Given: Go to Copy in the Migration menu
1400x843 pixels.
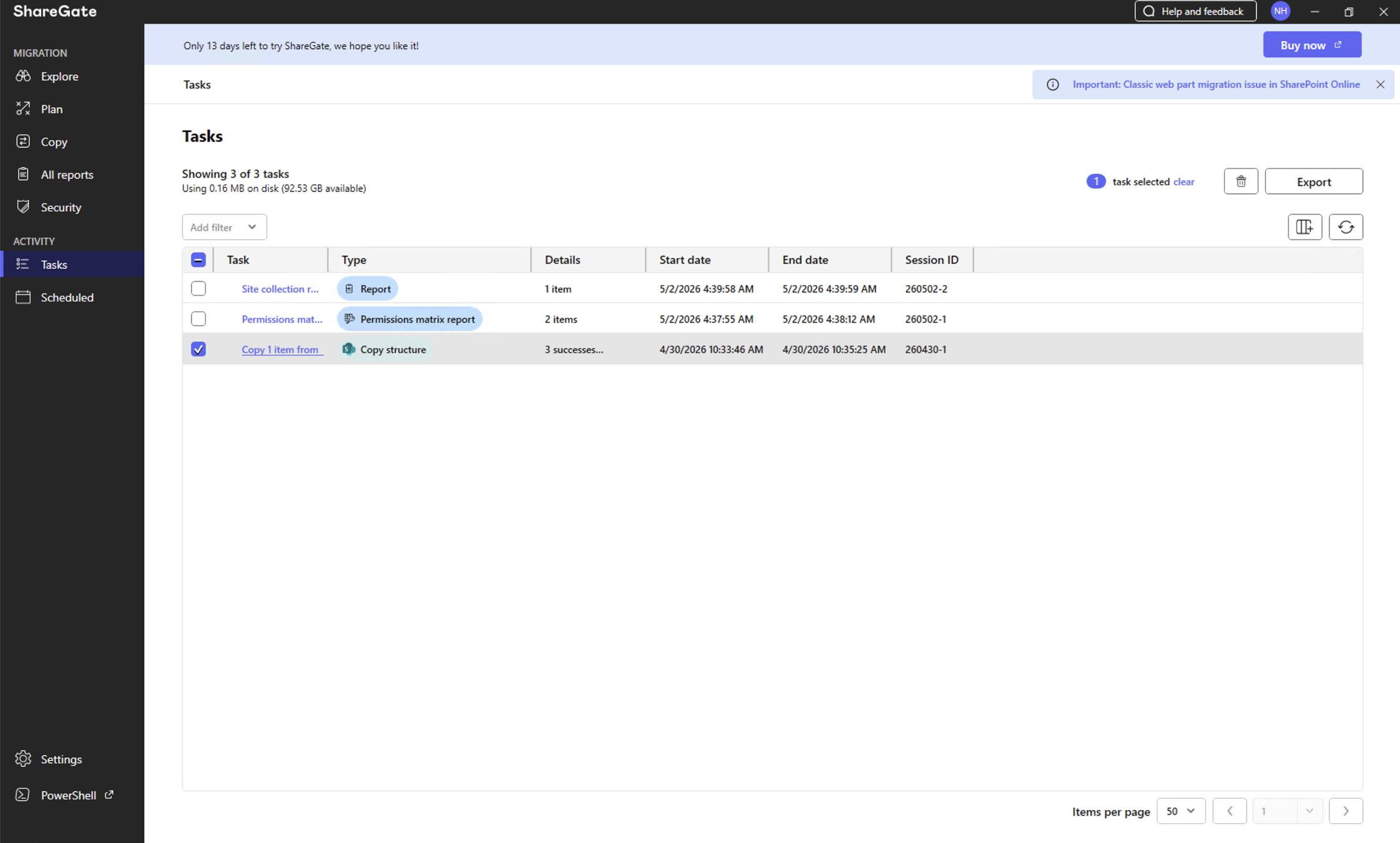Looking at the screenshot, I should [72, 142].
